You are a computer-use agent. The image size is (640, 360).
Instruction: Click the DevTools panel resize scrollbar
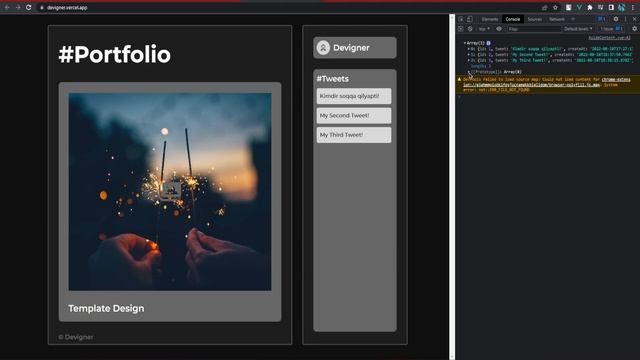[x=452, y=187]
